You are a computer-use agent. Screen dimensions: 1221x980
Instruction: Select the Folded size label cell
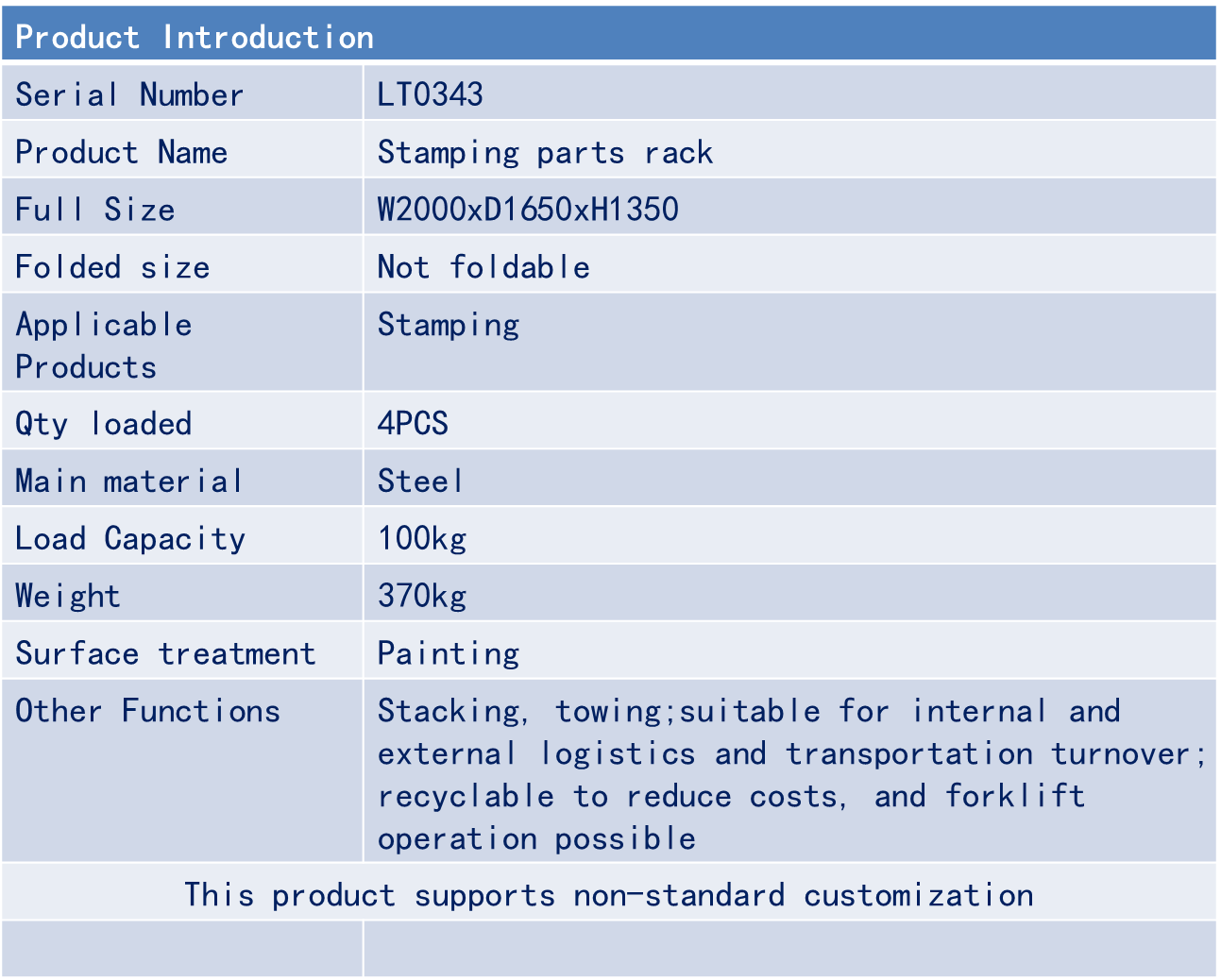pyautogui.click(x=112, y=267)
